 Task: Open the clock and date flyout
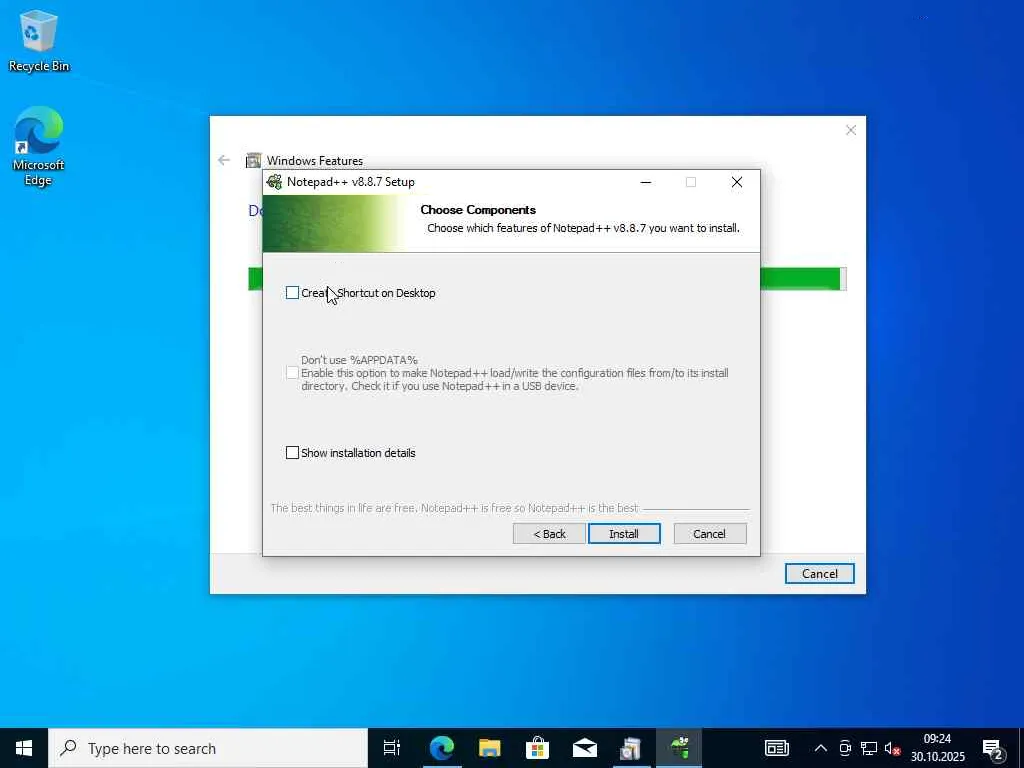click(x=937, y=748)
